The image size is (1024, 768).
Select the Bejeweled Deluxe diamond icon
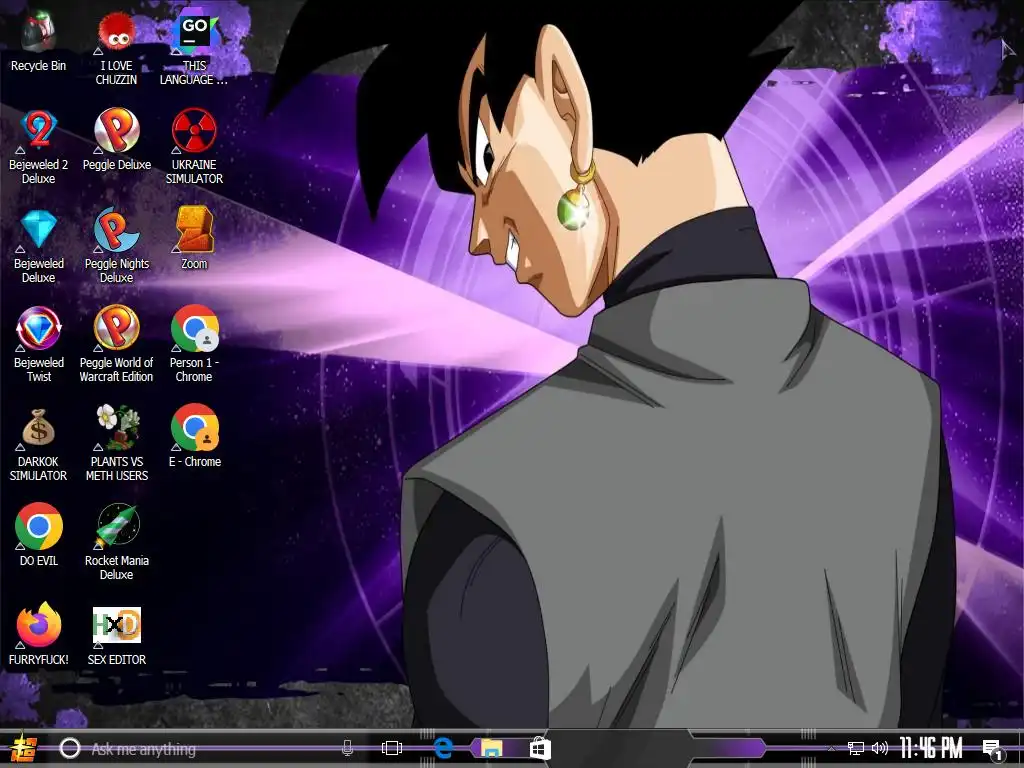[x=39, y=229]
